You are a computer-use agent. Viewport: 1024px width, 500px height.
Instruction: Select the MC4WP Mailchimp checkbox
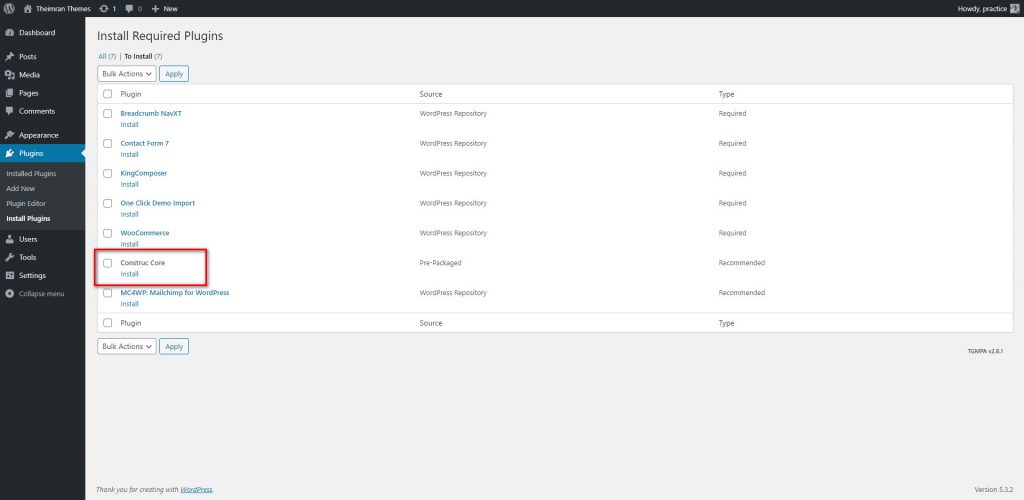click(x=108, y=293)
